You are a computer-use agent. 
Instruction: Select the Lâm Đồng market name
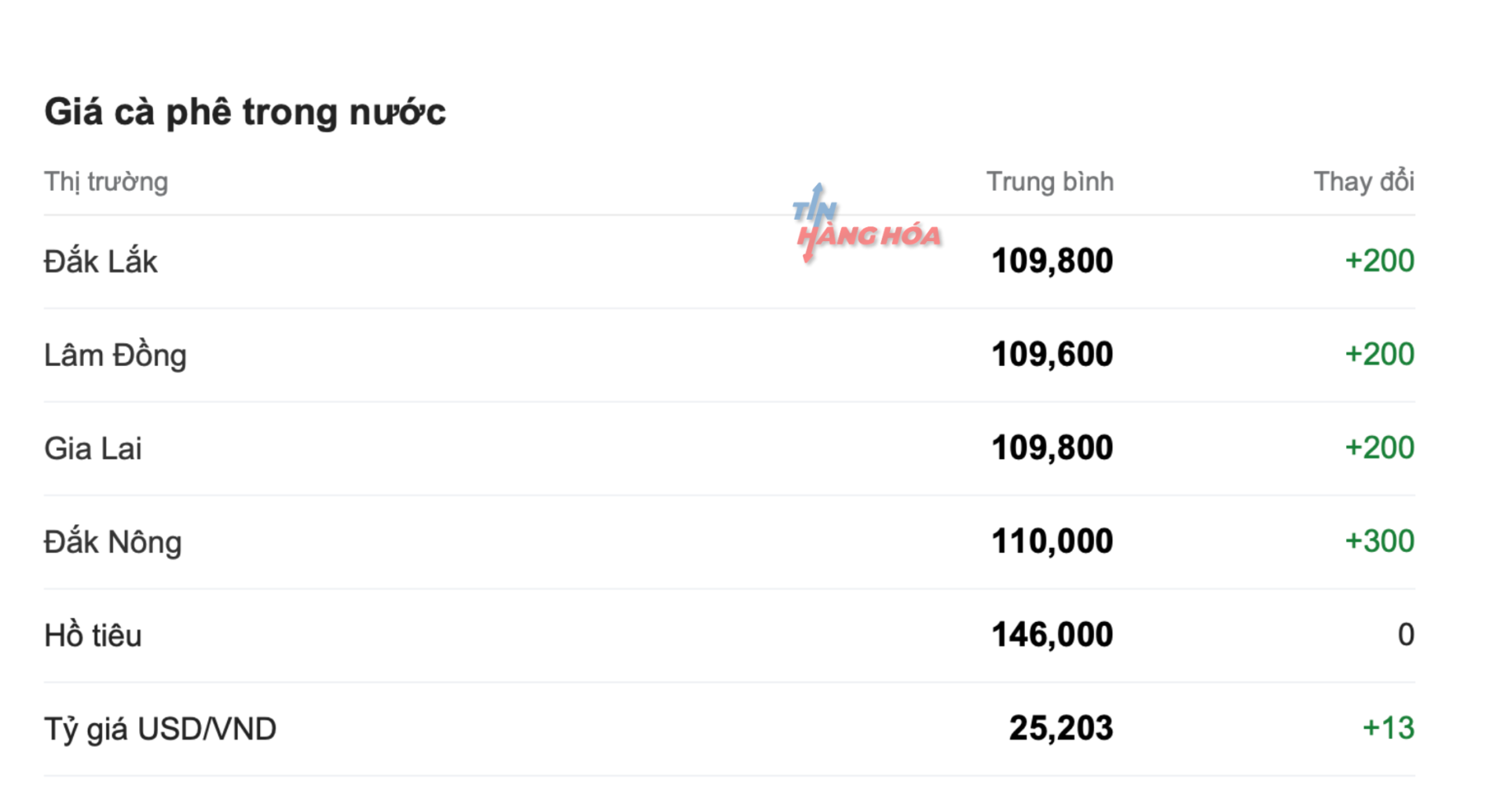(115, 355)
